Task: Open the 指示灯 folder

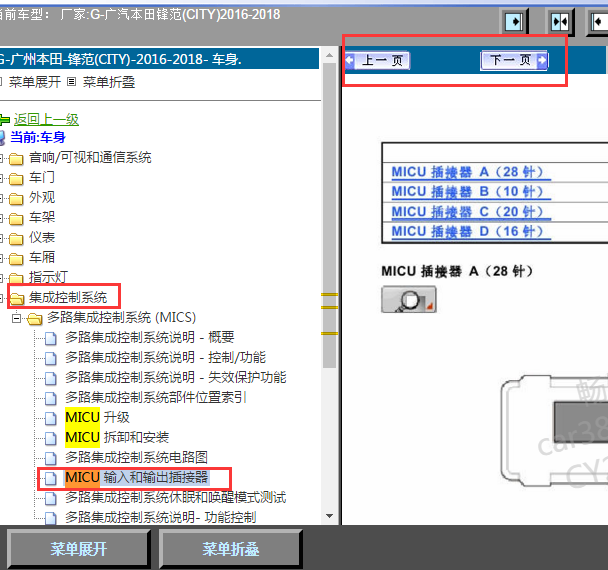Action: tap(48, 277)
